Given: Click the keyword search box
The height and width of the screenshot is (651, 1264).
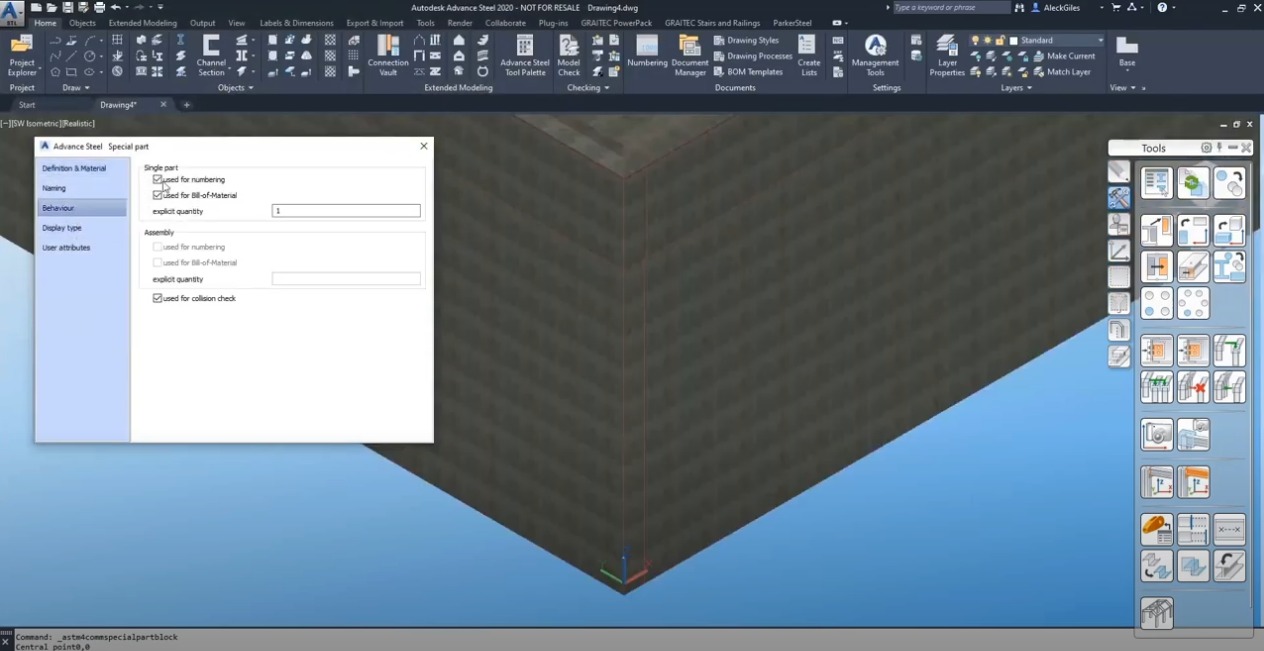Looking at the screenshot, I should click(951, 7).
